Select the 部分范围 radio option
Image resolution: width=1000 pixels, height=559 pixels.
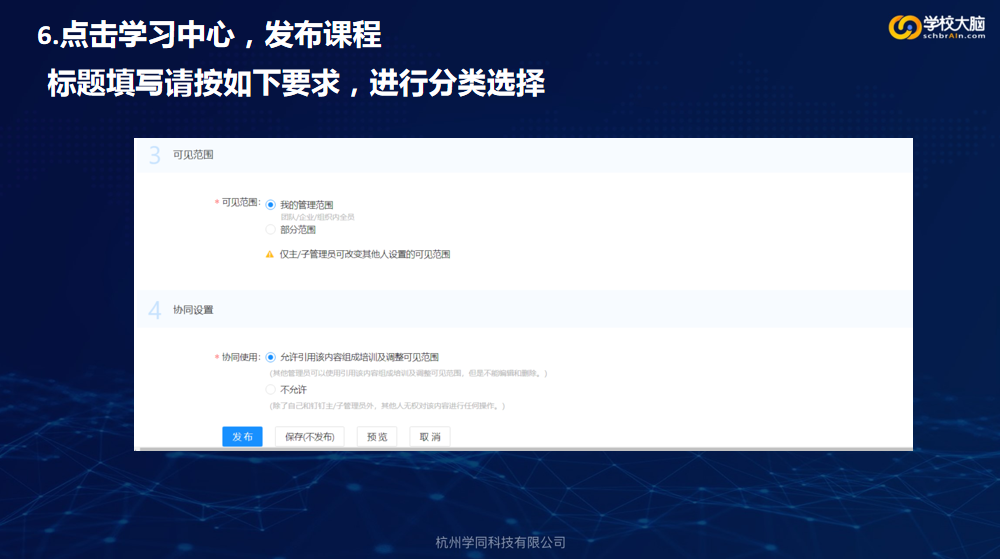click(270, 229)
